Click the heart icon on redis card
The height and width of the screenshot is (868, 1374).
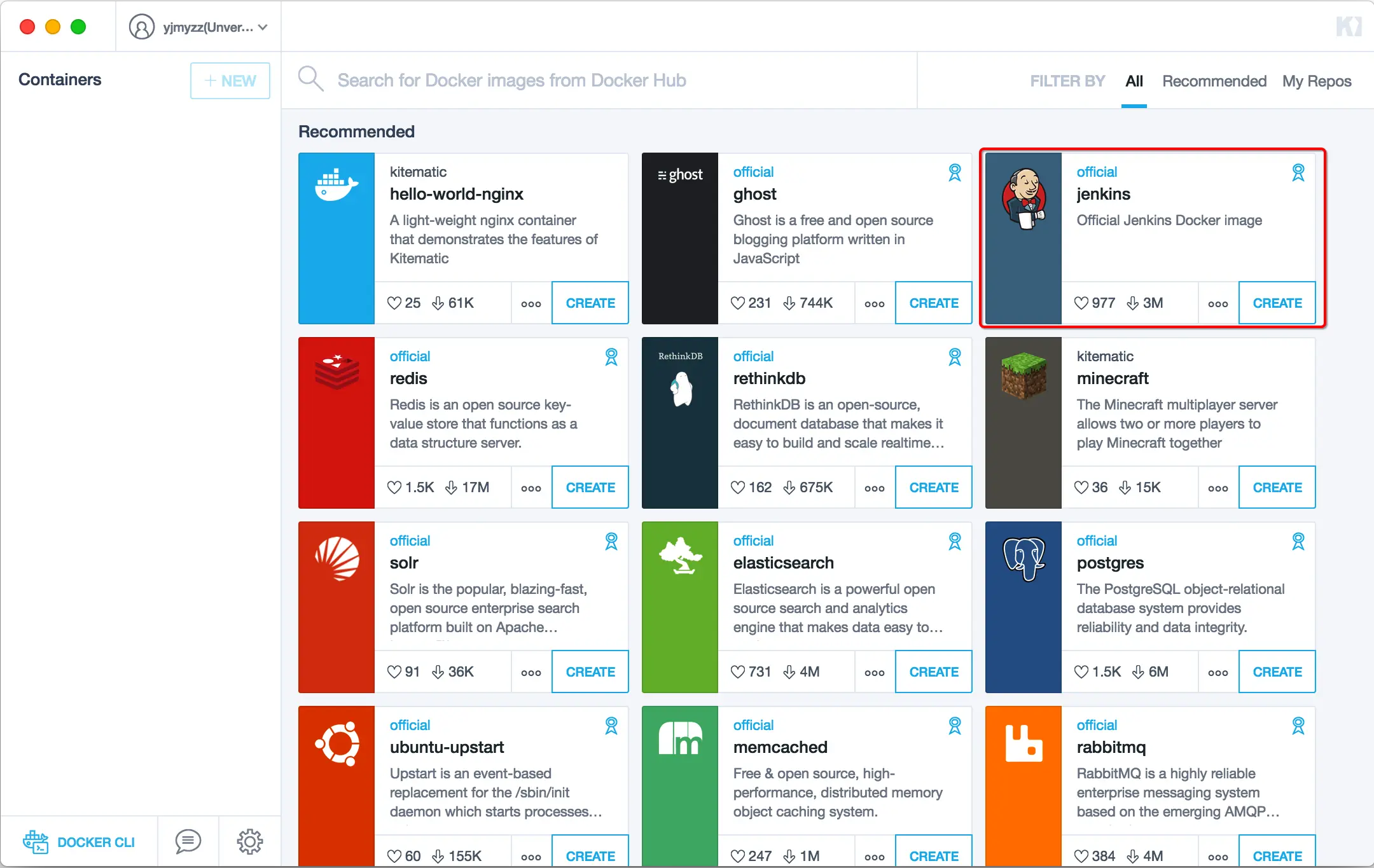(x=394, y=488)
